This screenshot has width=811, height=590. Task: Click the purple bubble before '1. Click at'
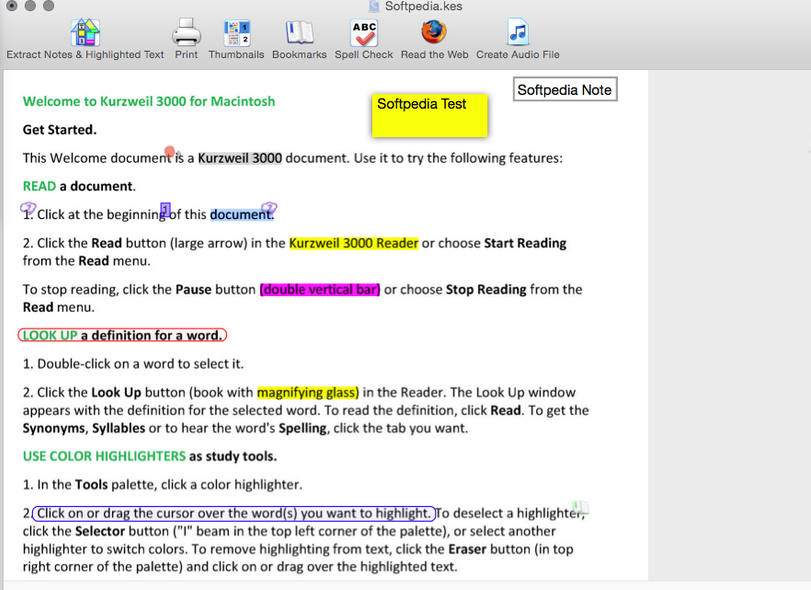coord(28,209)
